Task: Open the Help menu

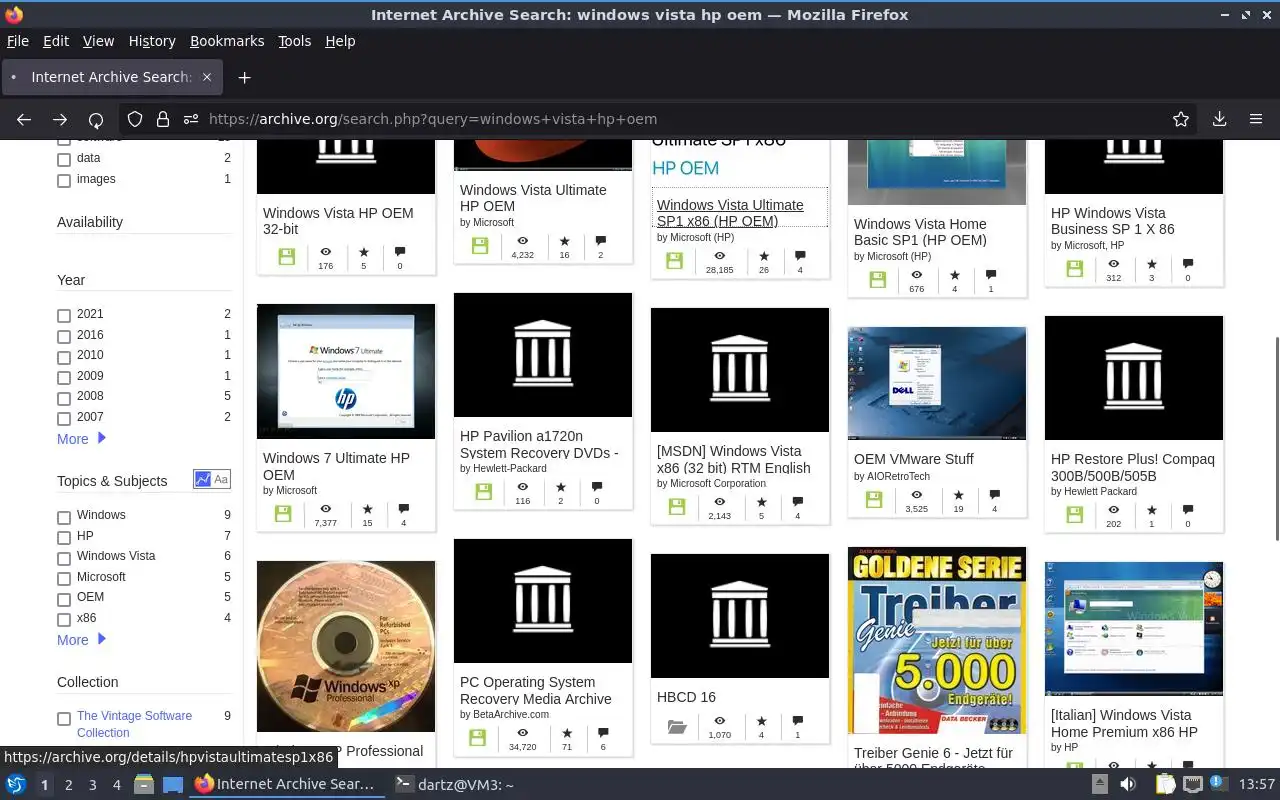Action: pos(340,41)
